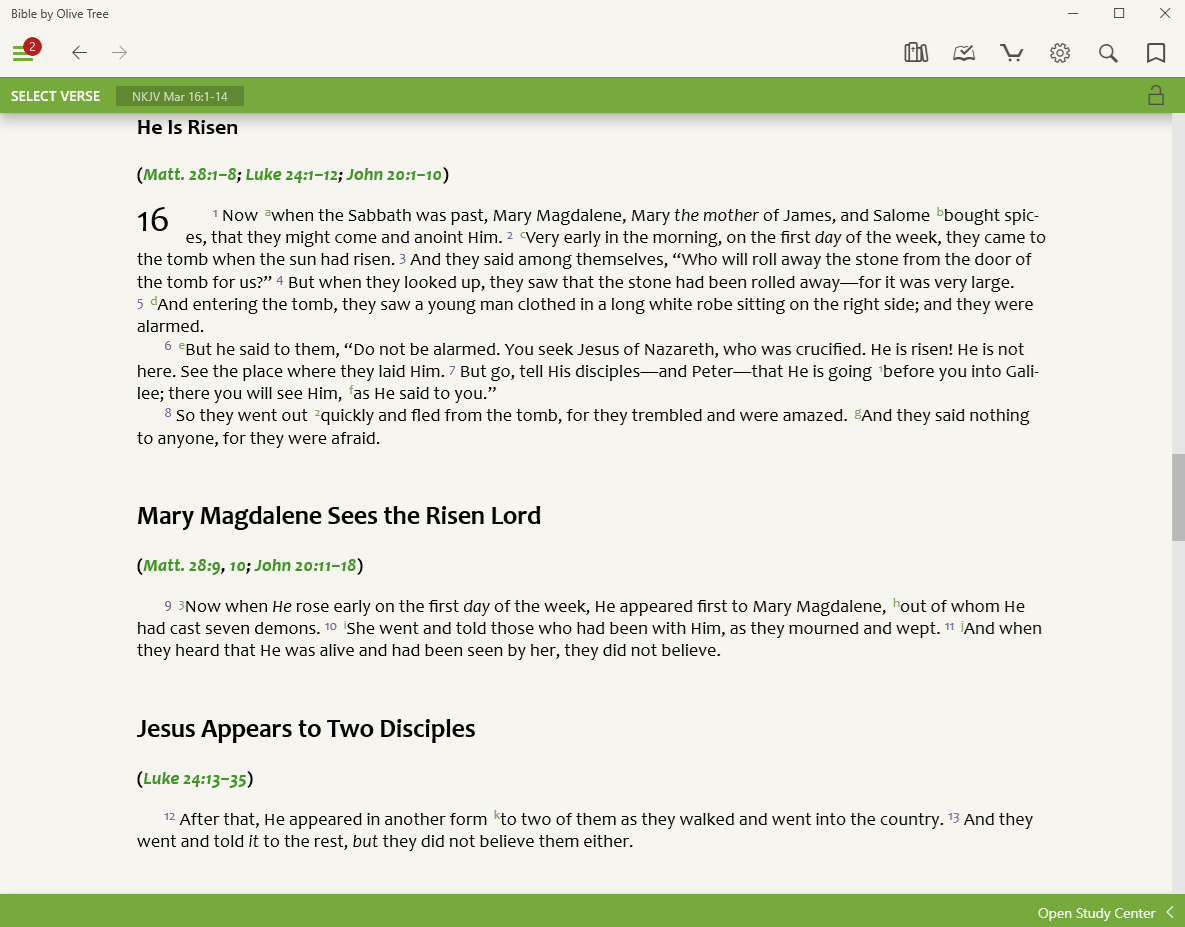Open the Library books icon

916,53
